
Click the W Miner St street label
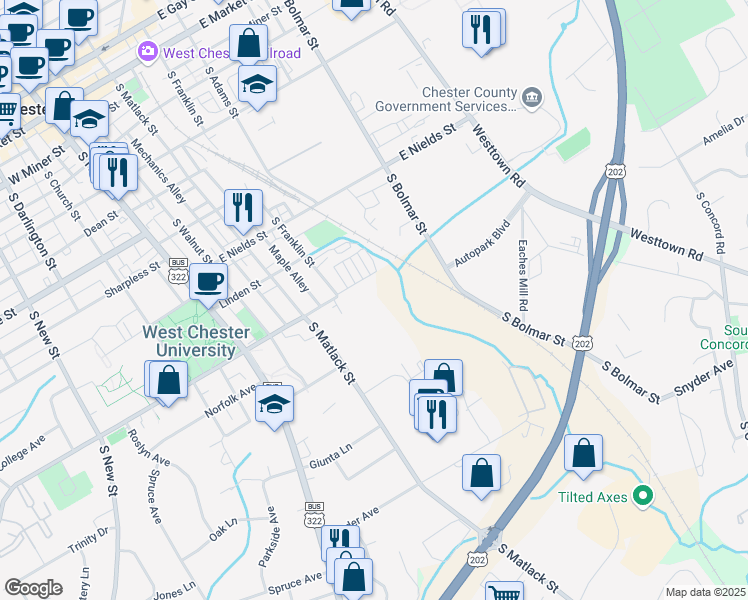36,165
